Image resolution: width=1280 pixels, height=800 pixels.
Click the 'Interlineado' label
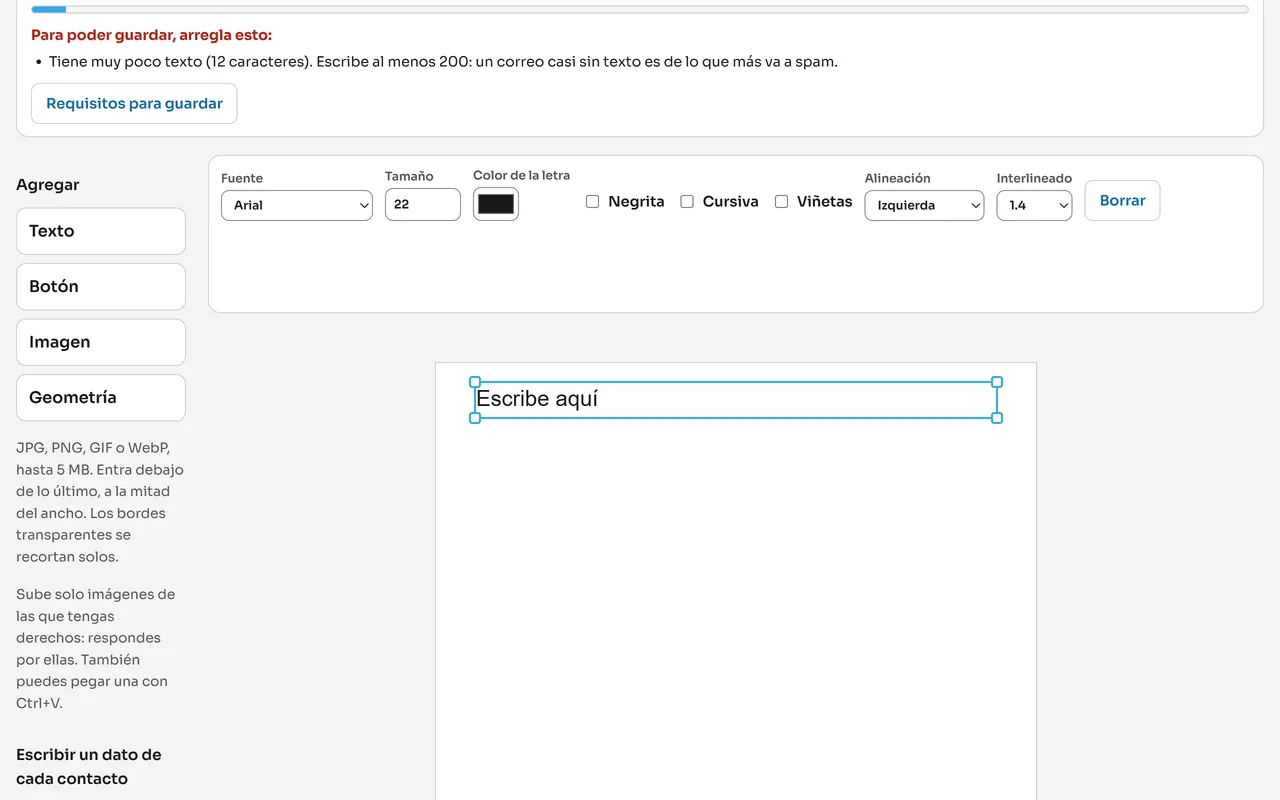point(1034,178)
